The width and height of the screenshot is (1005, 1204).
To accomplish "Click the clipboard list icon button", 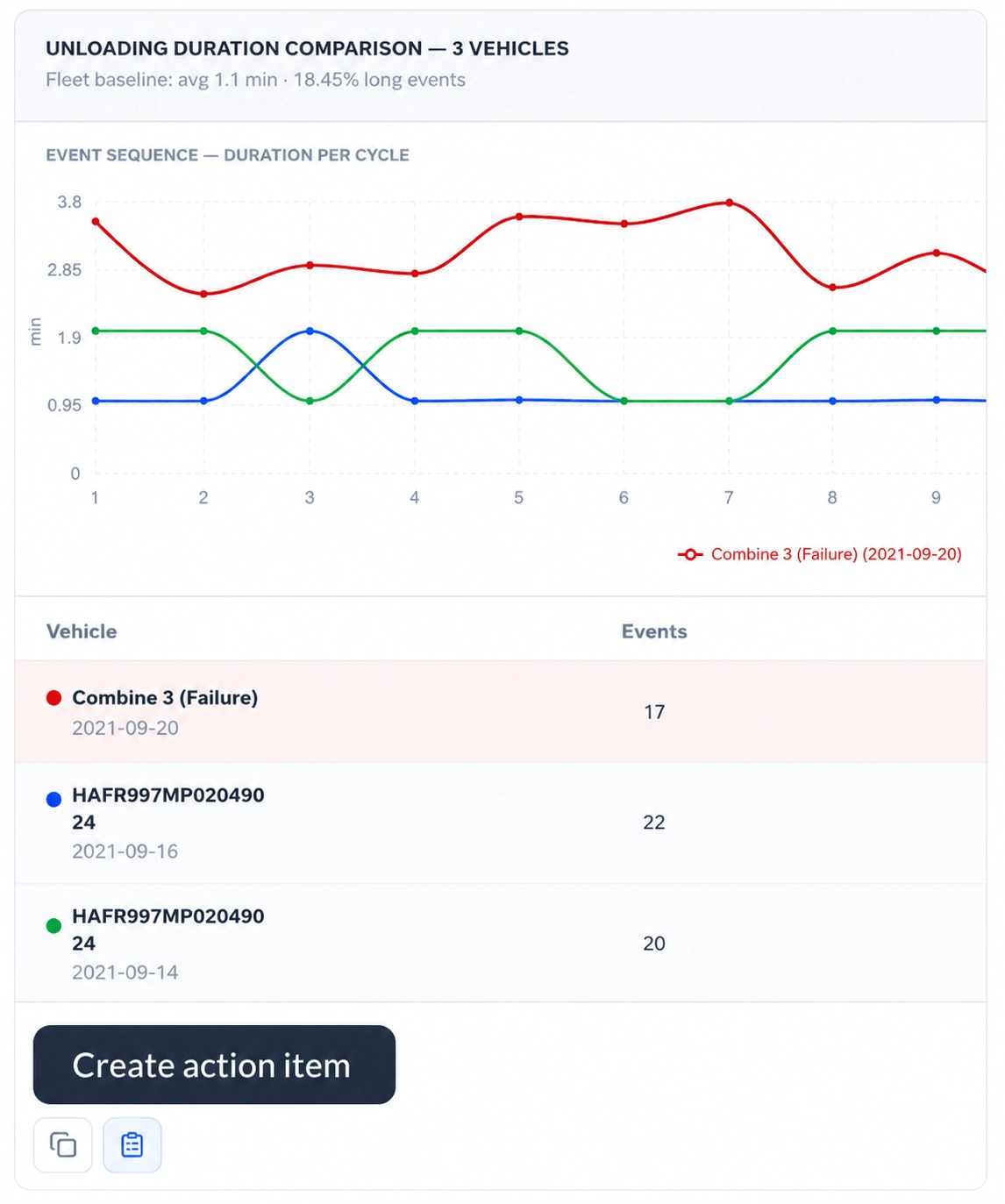I will tap(132, 1144).
